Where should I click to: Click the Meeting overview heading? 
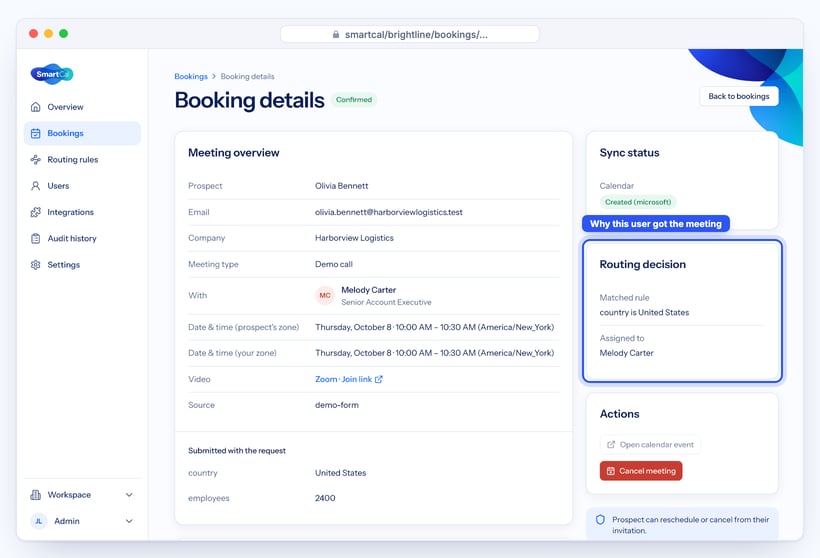[x=234, y=153]
